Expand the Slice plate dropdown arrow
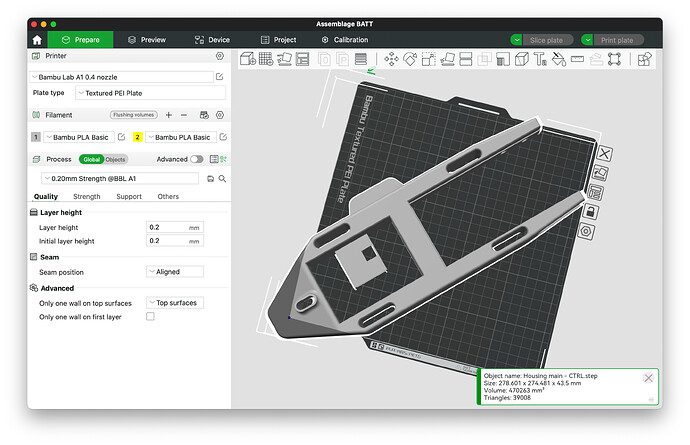The height and width of the screenshot is (445, 690). 516,40
